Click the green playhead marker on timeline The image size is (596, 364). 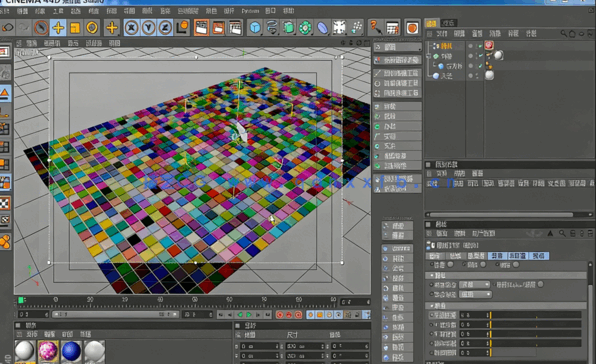[21, 300]
